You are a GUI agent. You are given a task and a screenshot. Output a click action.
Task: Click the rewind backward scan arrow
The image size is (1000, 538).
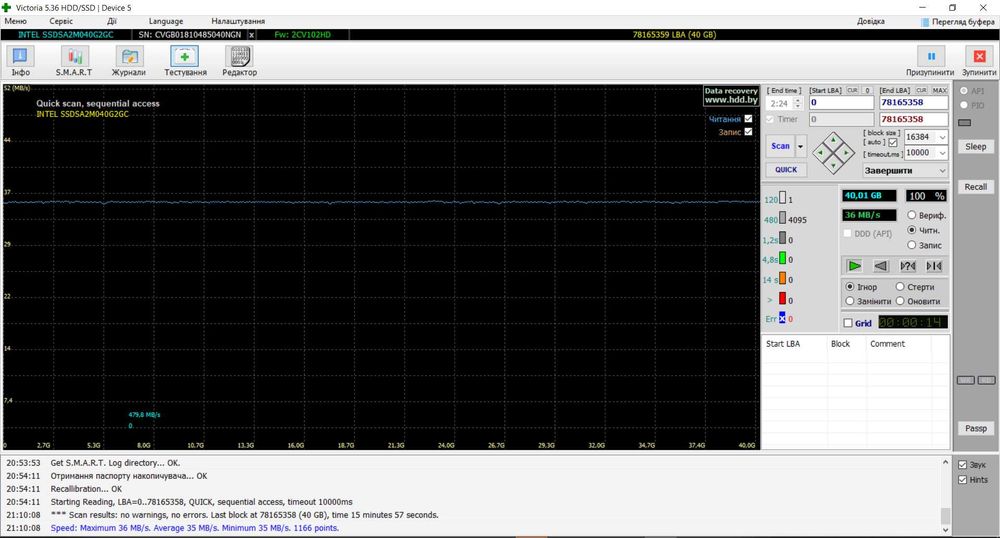coord(881,266)
